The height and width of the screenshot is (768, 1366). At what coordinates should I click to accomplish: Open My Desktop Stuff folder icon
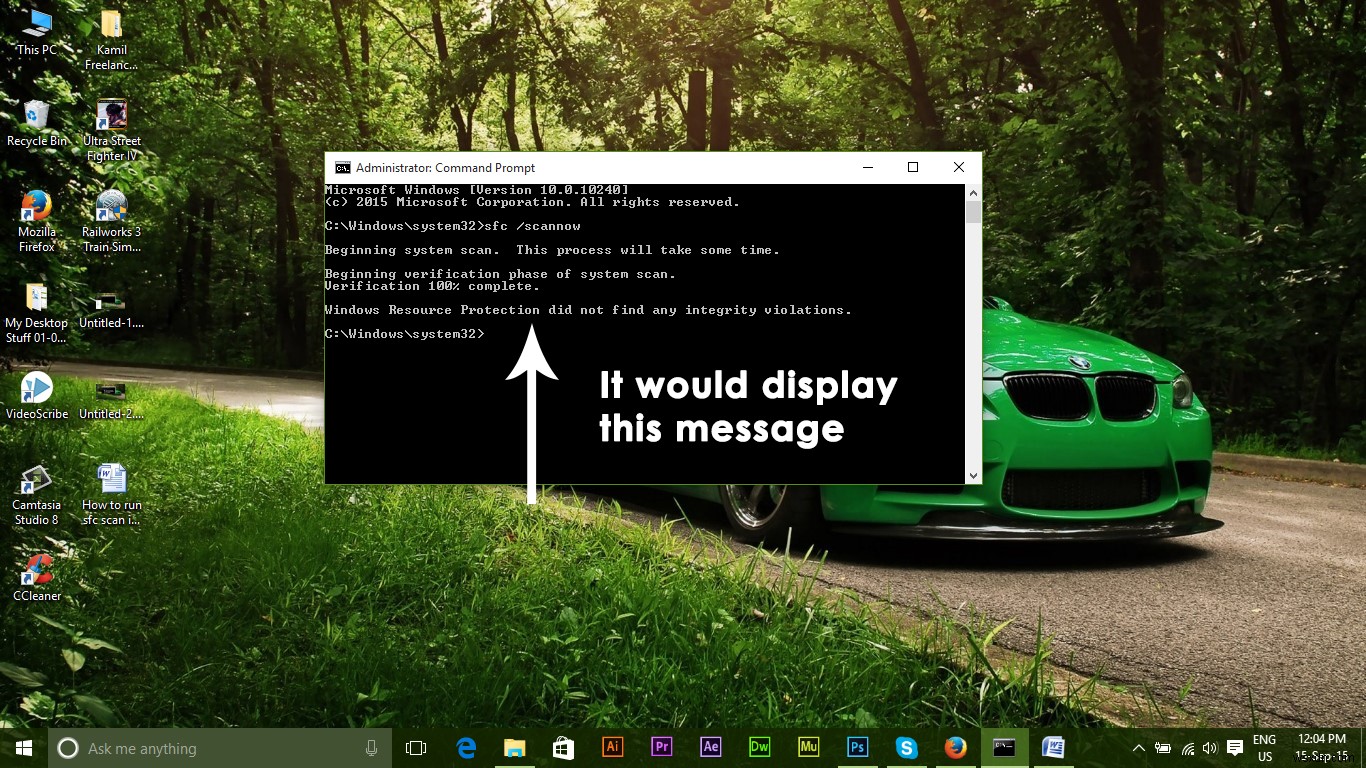point(37,313)
